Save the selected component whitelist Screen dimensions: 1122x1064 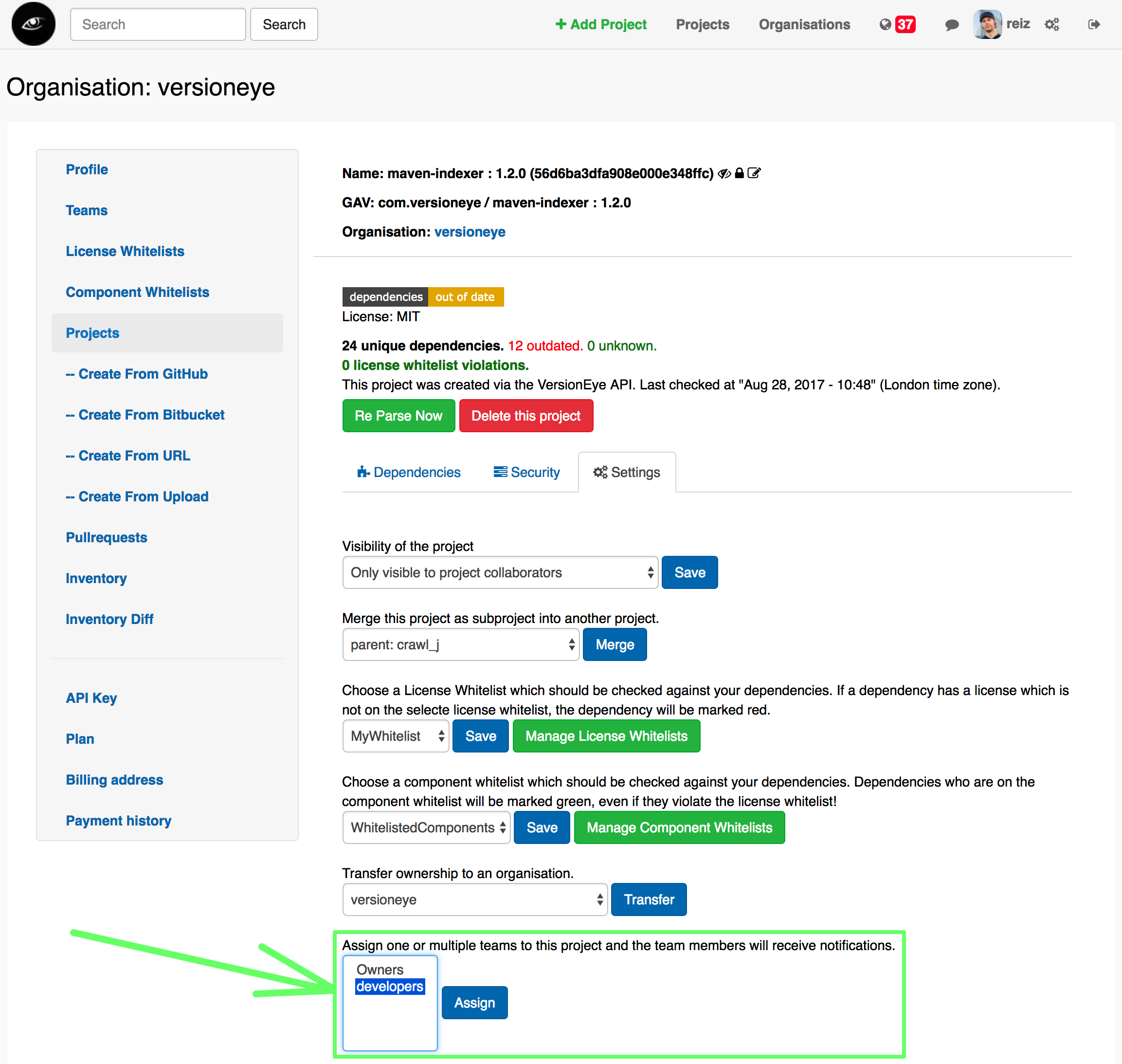click(542, 827)
